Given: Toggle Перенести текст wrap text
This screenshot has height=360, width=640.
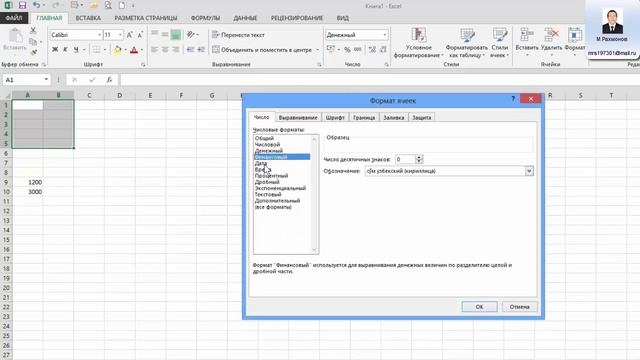Looking at the screenshot, I should 238,35.
